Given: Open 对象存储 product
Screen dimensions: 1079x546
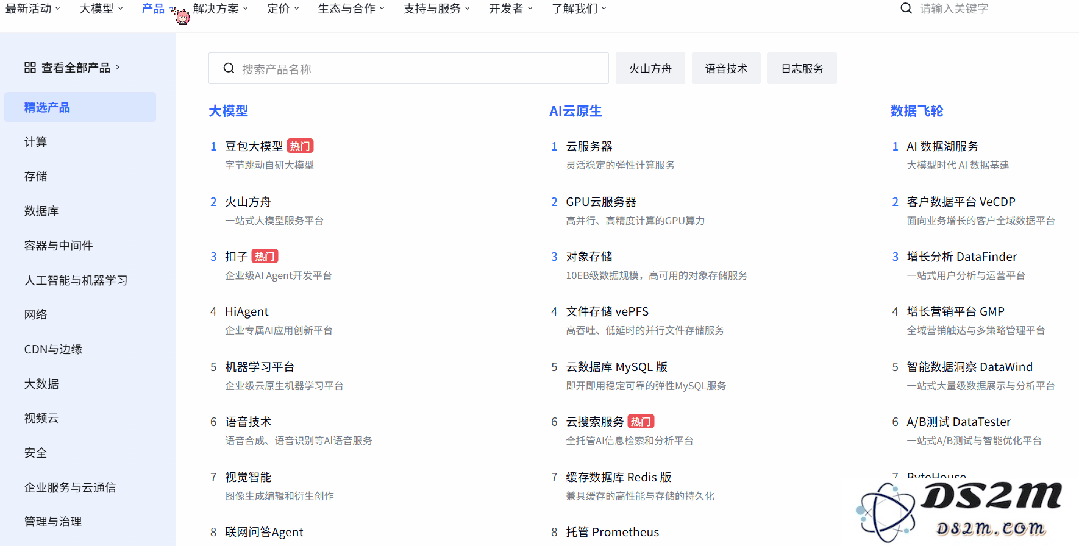Looking at the screenshot, I should click(589, 256).
